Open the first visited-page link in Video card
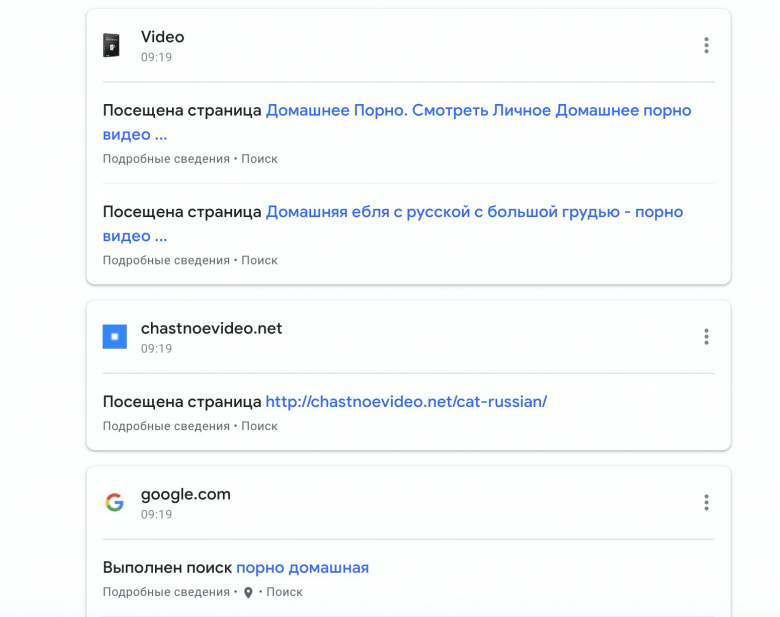 [x=478, y=111]
